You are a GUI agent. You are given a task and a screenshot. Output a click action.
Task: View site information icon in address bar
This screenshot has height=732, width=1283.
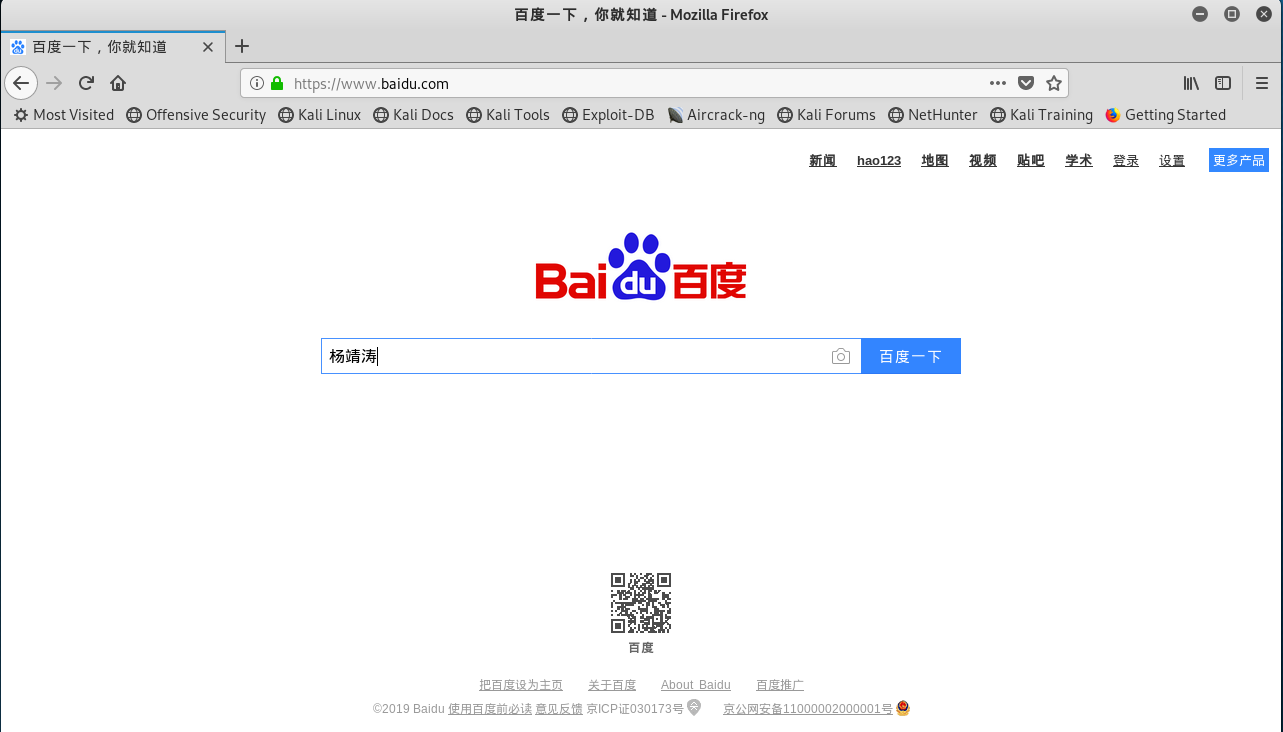click(257, 83)
